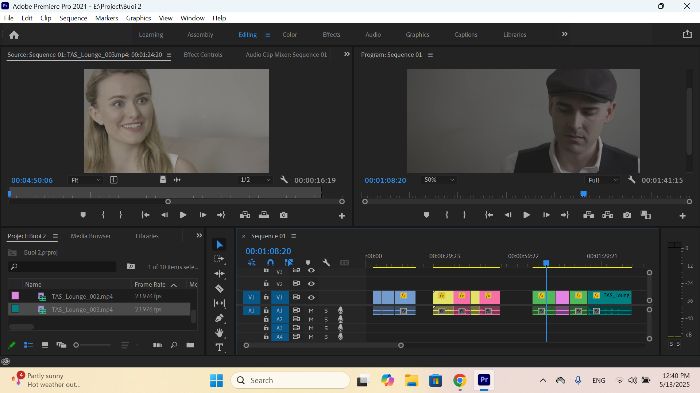700x393 pixels.
Task: Select the Ripple Edit tool
Action: (219, 273)
